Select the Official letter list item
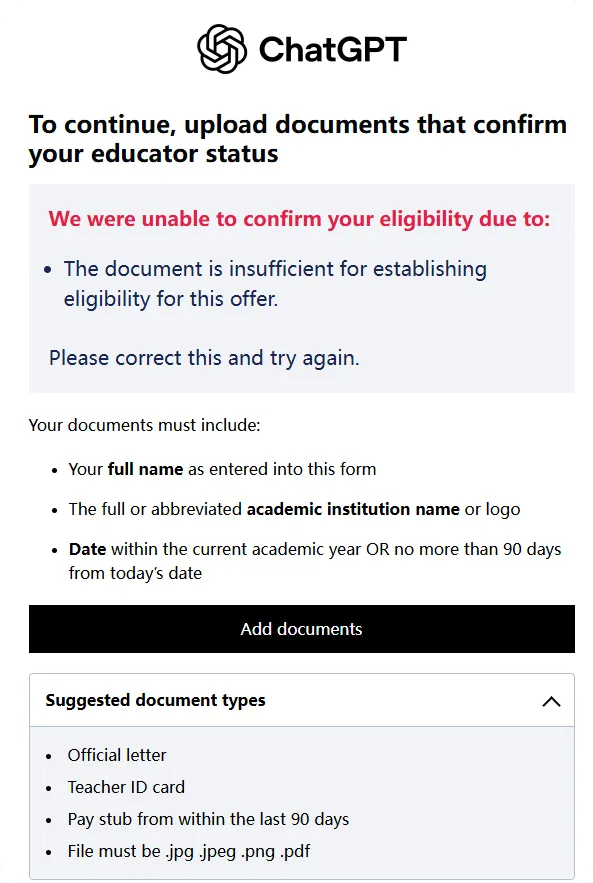The width and height of the screenshot is (593, 883). click(x=117, y=755)
